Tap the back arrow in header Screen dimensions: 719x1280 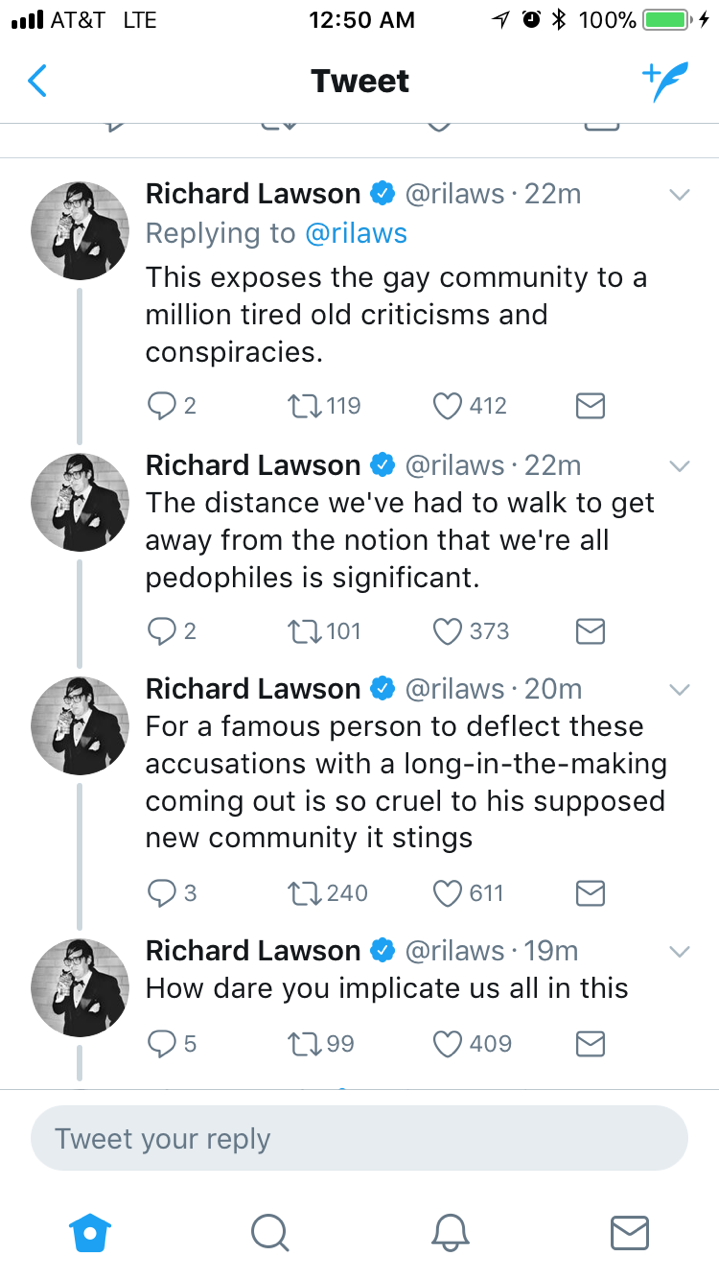click(x=37, y=81)
